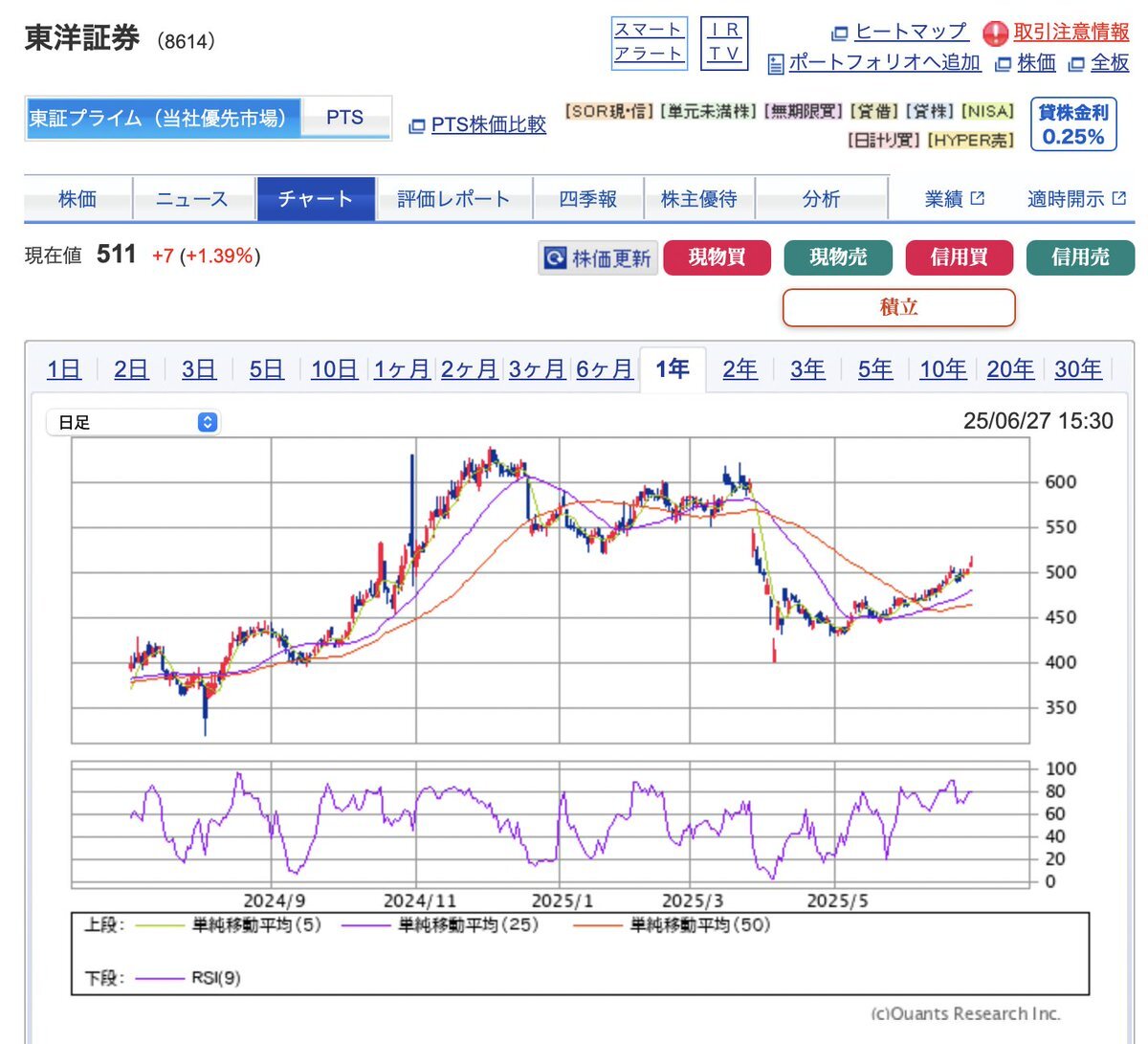Open the 株主優待 tab

(x=699, y=199)
